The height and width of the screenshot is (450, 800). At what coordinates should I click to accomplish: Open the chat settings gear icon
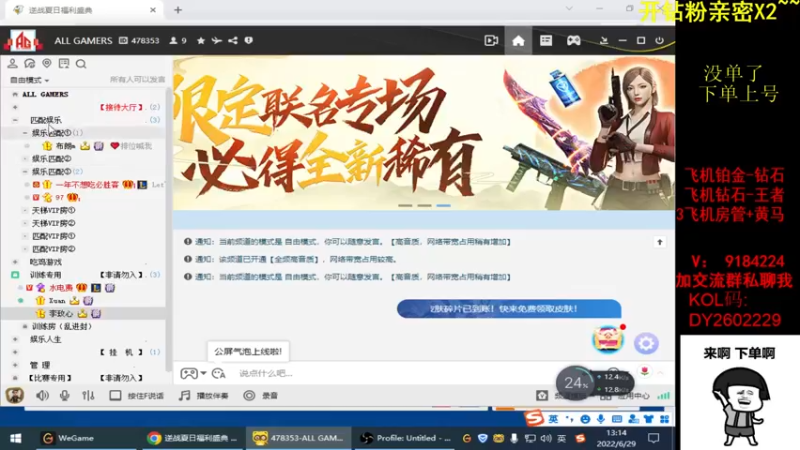tap(646, 343)
